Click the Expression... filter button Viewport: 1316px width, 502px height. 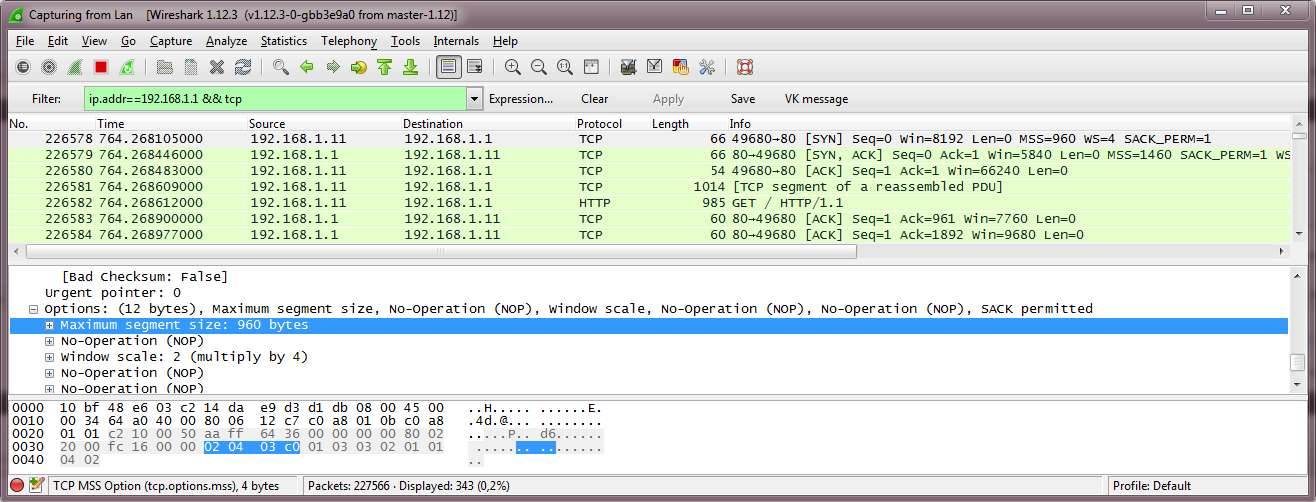pyautogui.click(x=520, y=99)
